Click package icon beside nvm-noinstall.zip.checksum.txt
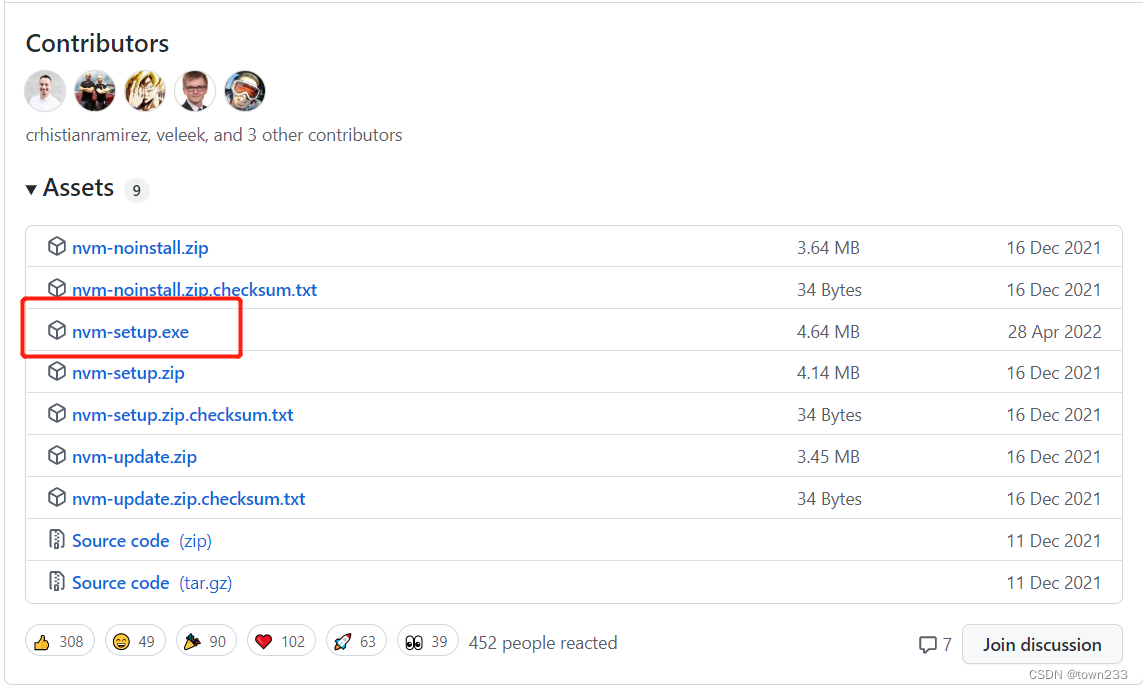Screen dimensions: 1143x689 [57, 289]
